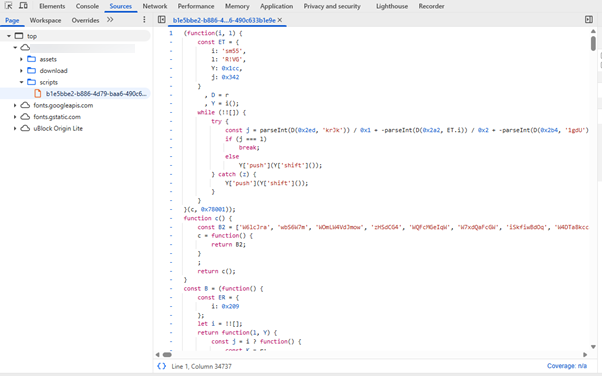
Task: Expand the uBlock Origin Lite node
Action: tap(15, 128)
